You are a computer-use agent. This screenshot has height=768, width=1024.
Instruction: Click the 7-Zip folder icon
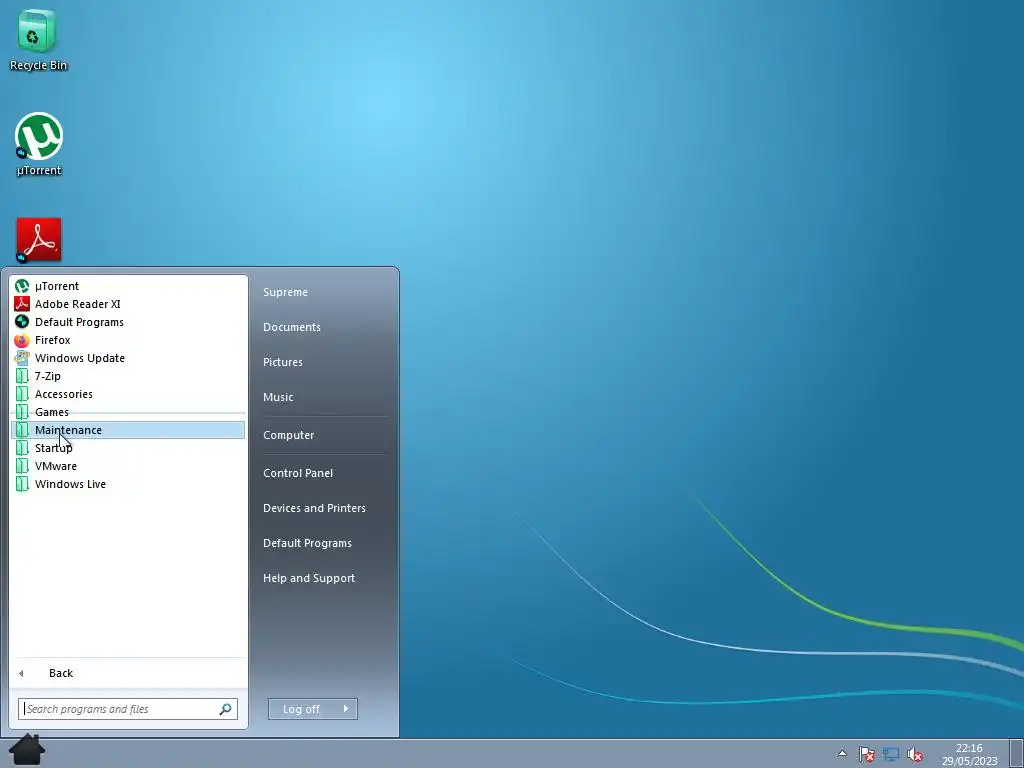click(22, 376)
